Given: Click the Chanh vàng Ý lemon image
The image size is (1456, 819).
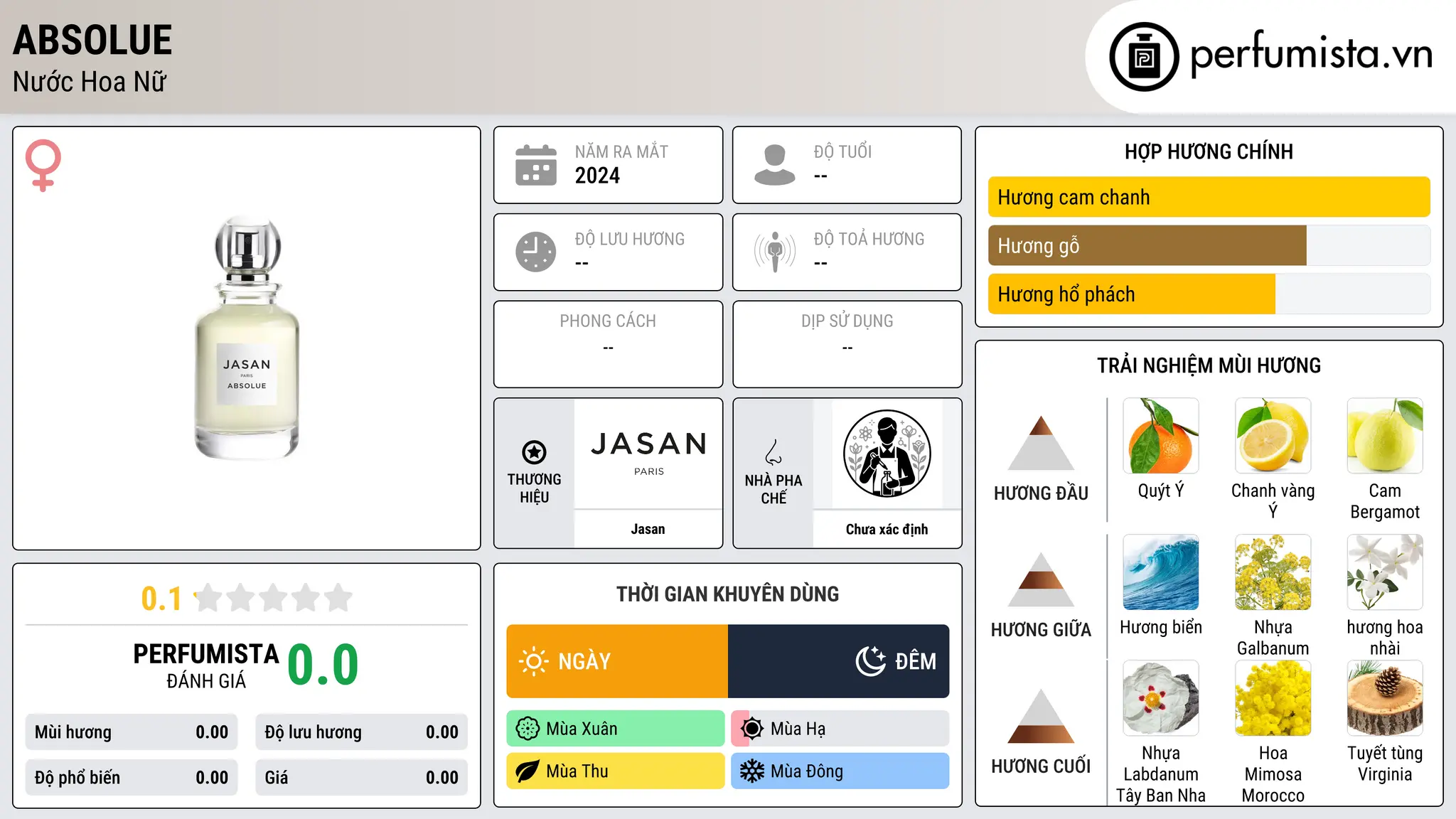Looking at the screenshot, I should coord(1273,436).
